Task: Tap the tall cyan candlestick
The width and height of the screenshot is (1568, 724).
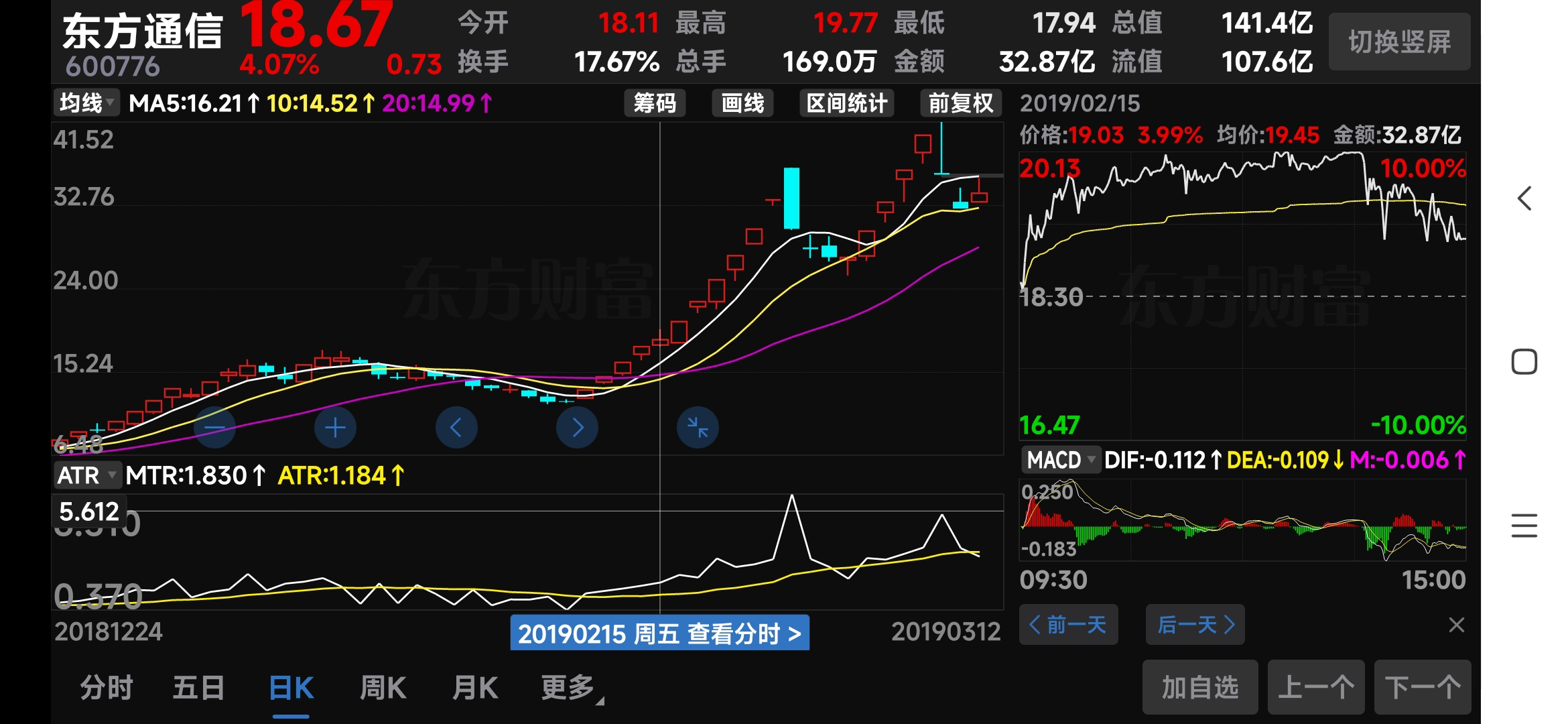Action: pos(792,198)
